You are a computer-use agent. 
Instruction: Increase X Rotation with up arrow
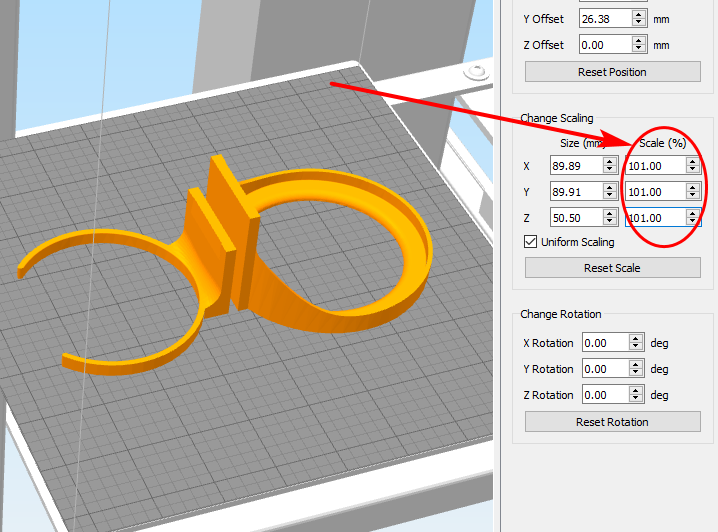click(636, 339)
